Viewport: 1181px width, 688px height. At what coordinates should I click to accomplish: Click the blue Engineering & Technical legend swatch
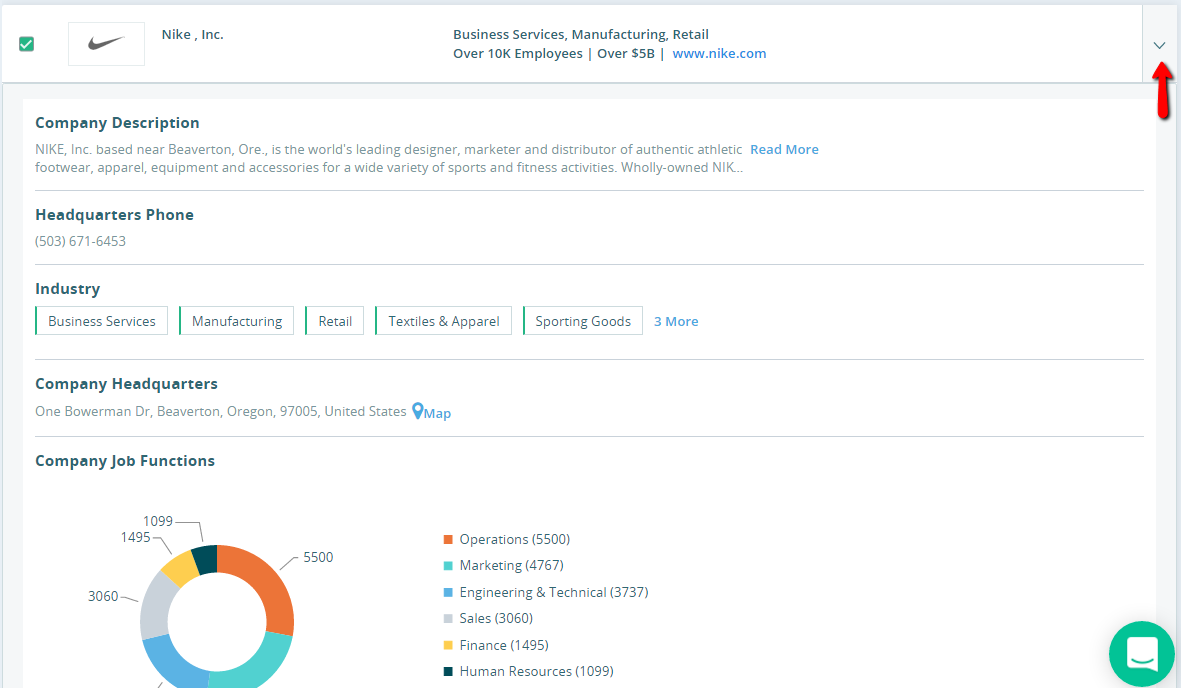coord(448,592)
